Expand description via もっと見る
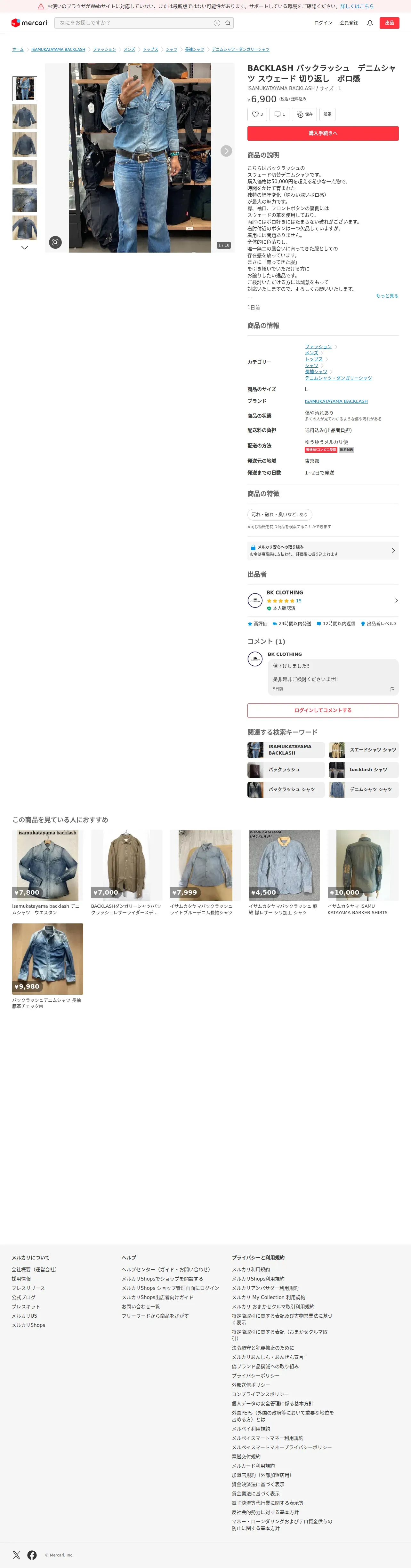Viewport: 411px width, 1568px height. pyautogui.click(x=387, y=296)
